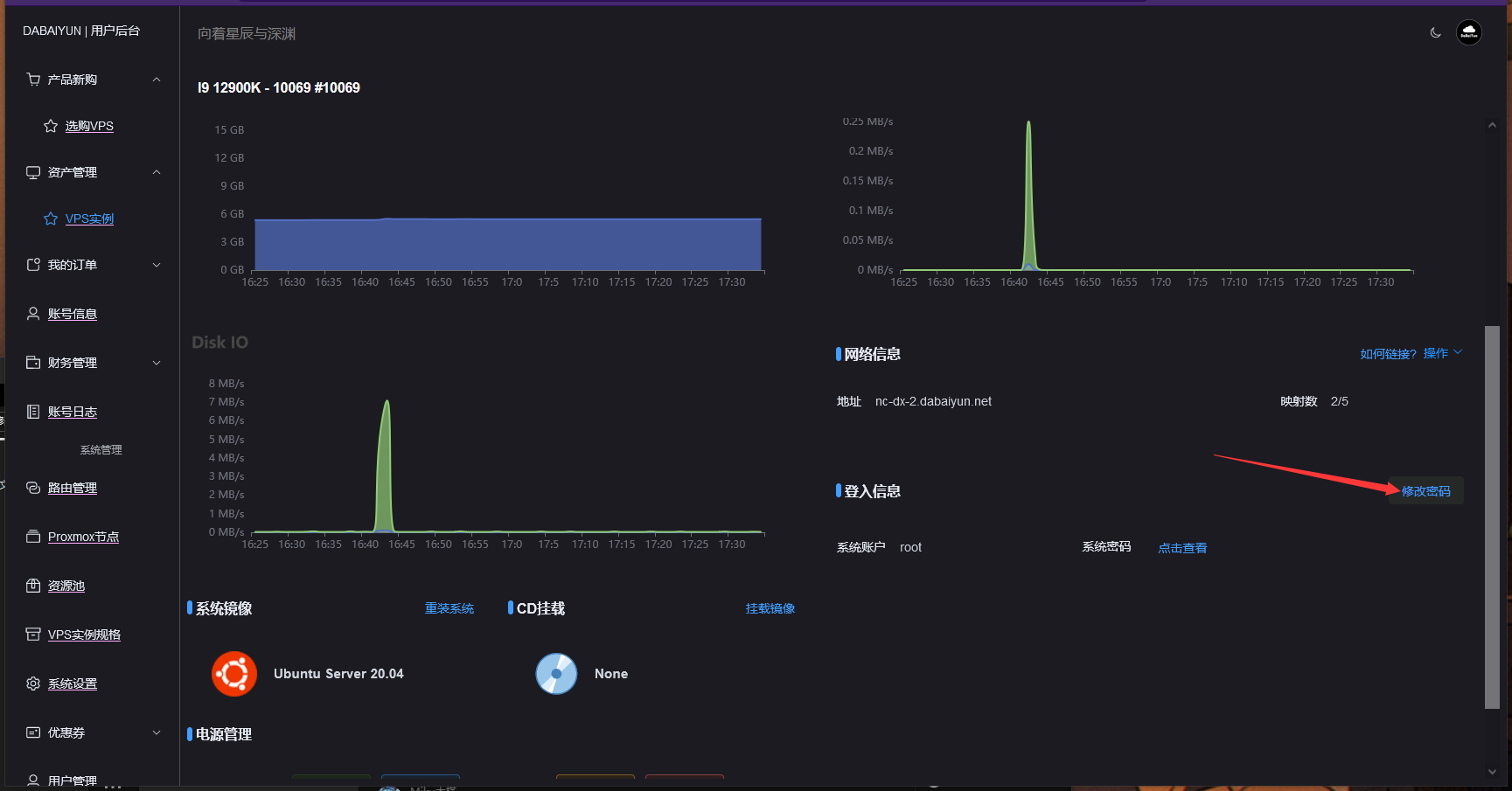Click the mapping count 2/5
1512x791 pixels.
[x=1339, y=401]
